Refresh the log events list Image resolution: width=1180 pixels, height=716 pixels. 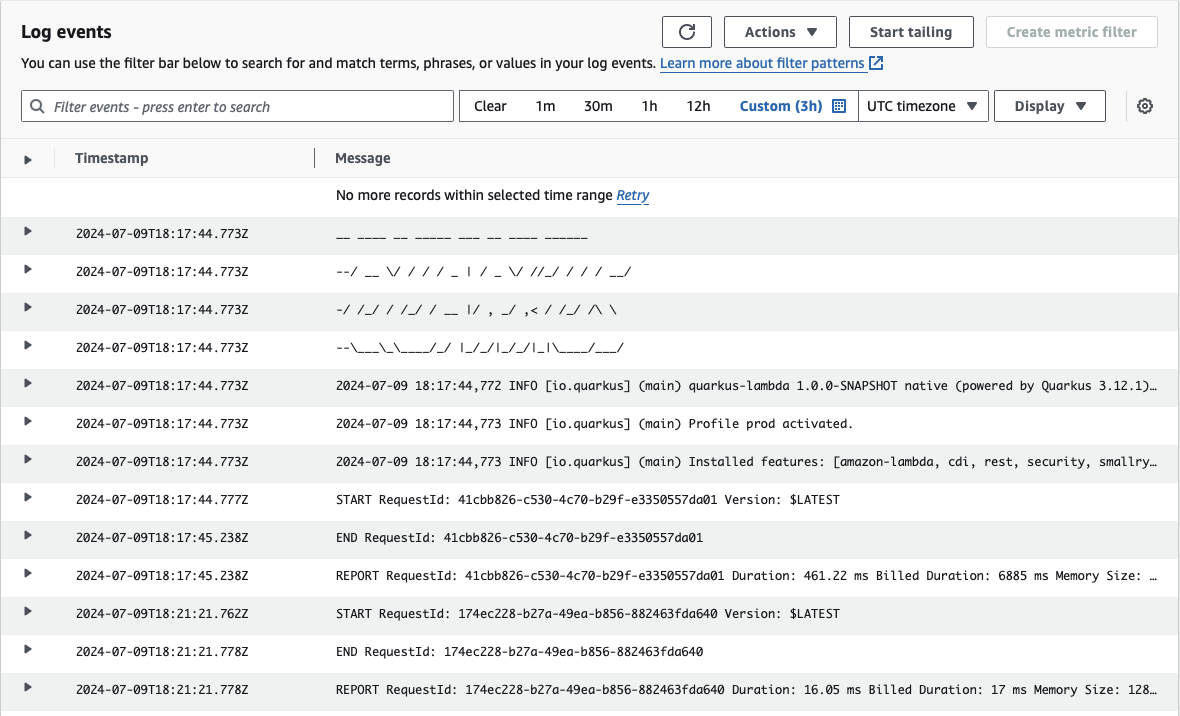686,31
